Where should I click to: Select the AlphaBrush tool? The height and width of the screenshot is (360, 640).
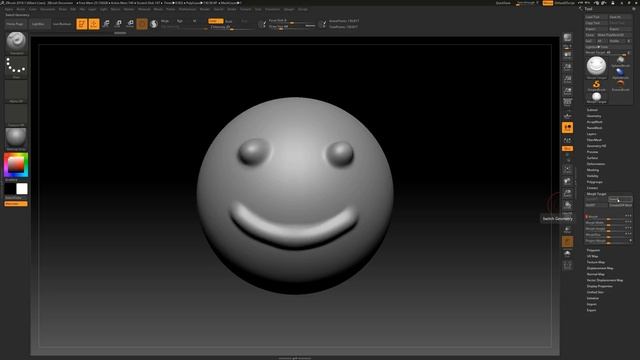point(620,73)
